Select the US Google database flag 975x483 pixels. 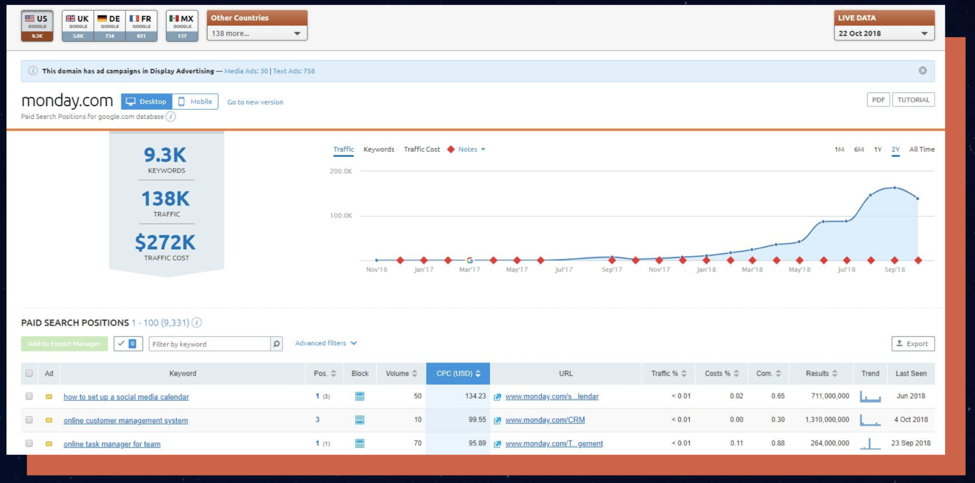coord(37,26)
